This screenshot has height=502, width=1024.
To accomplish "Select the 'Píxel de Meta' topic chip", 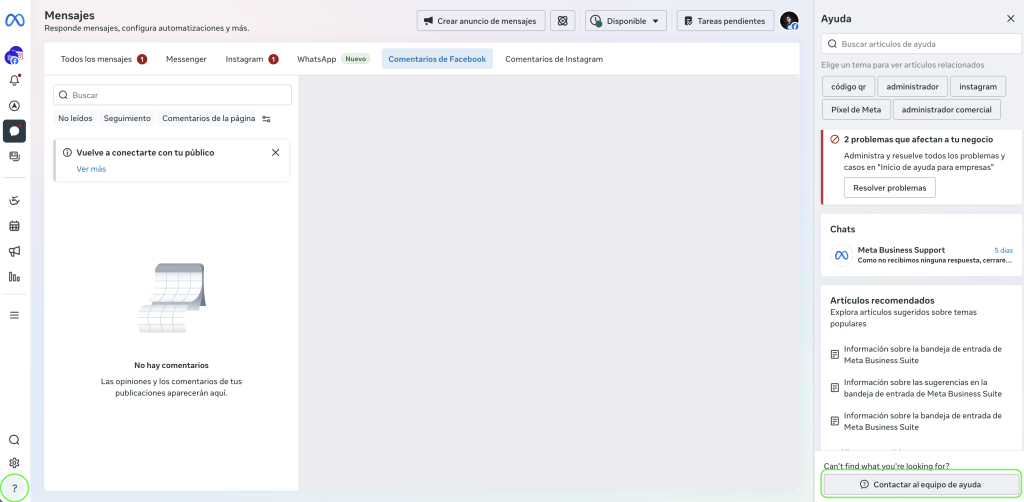I will 856,110.
